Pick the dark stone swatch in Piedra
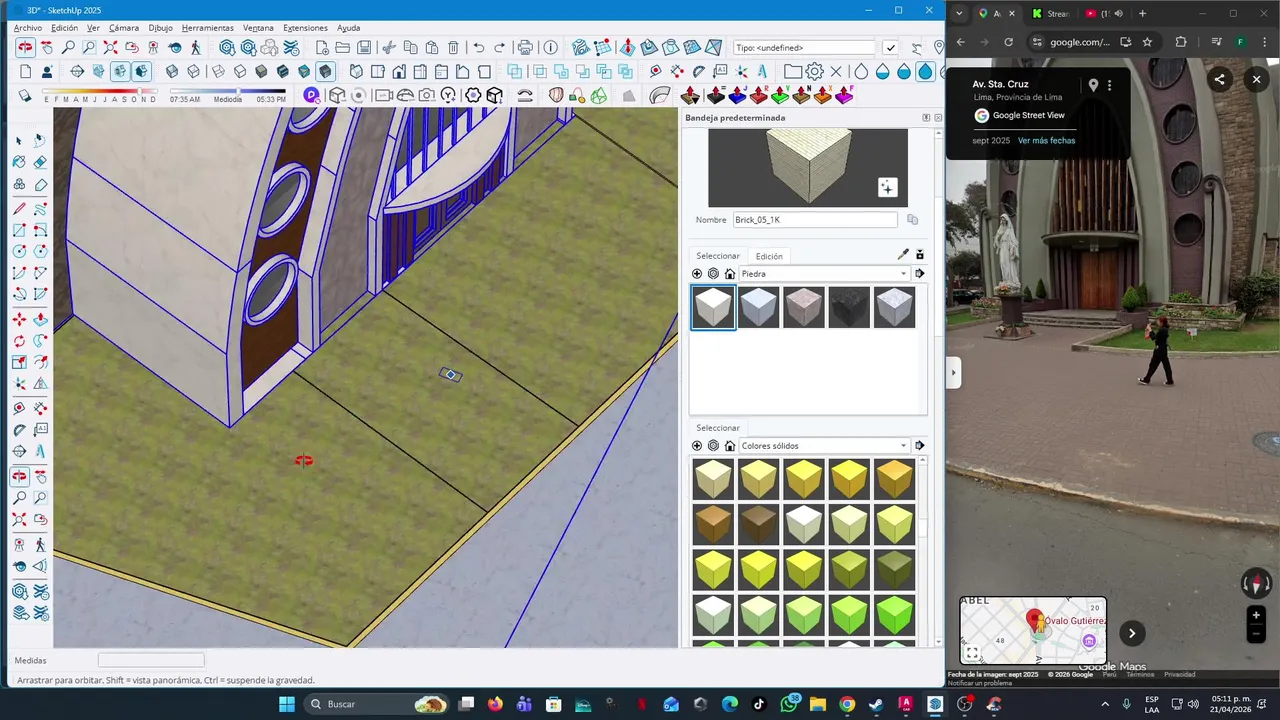Image resolution: width=1280 pixels, height=720 pixels. coord(849,308)
